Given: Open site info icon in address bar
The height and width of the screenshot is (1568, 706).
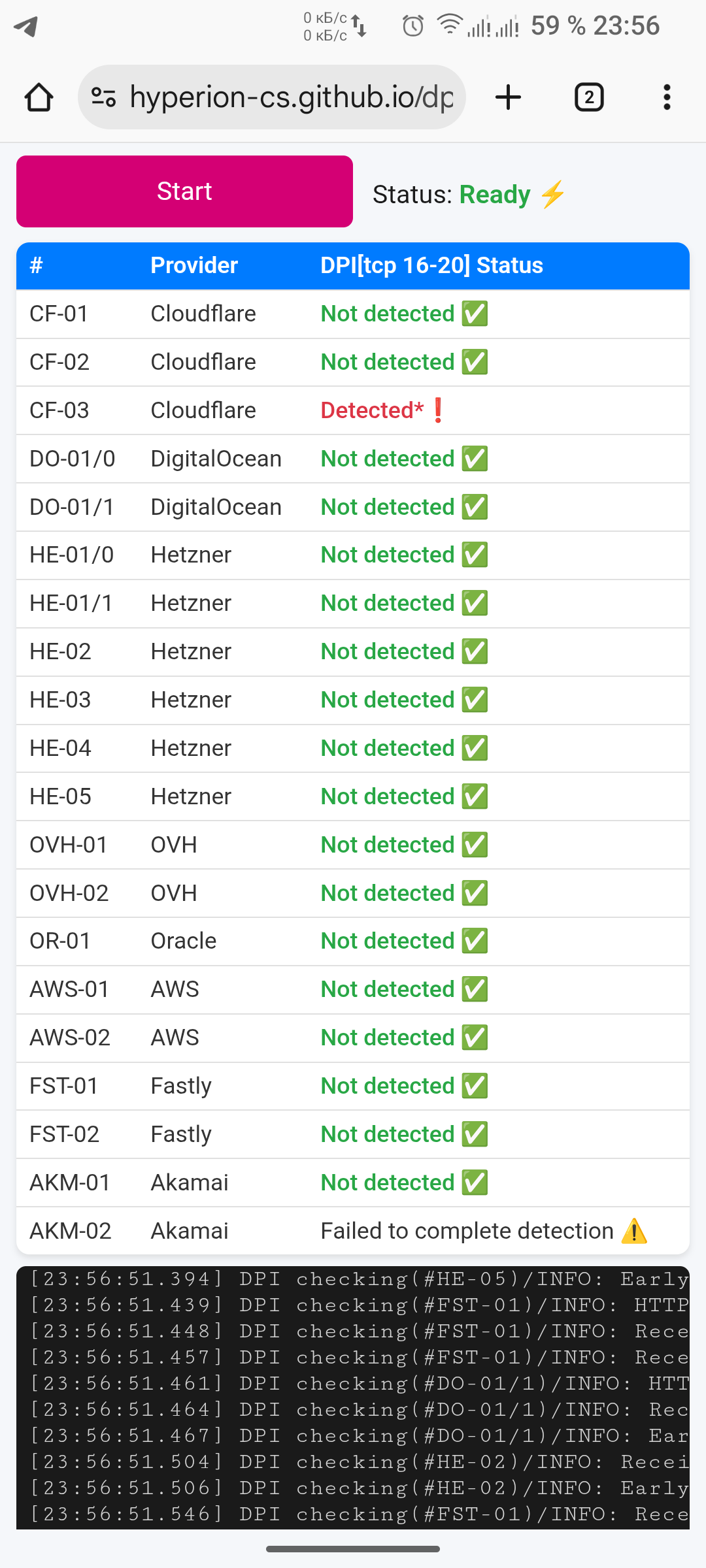Looking at the screenshot, I should point(103,97).
